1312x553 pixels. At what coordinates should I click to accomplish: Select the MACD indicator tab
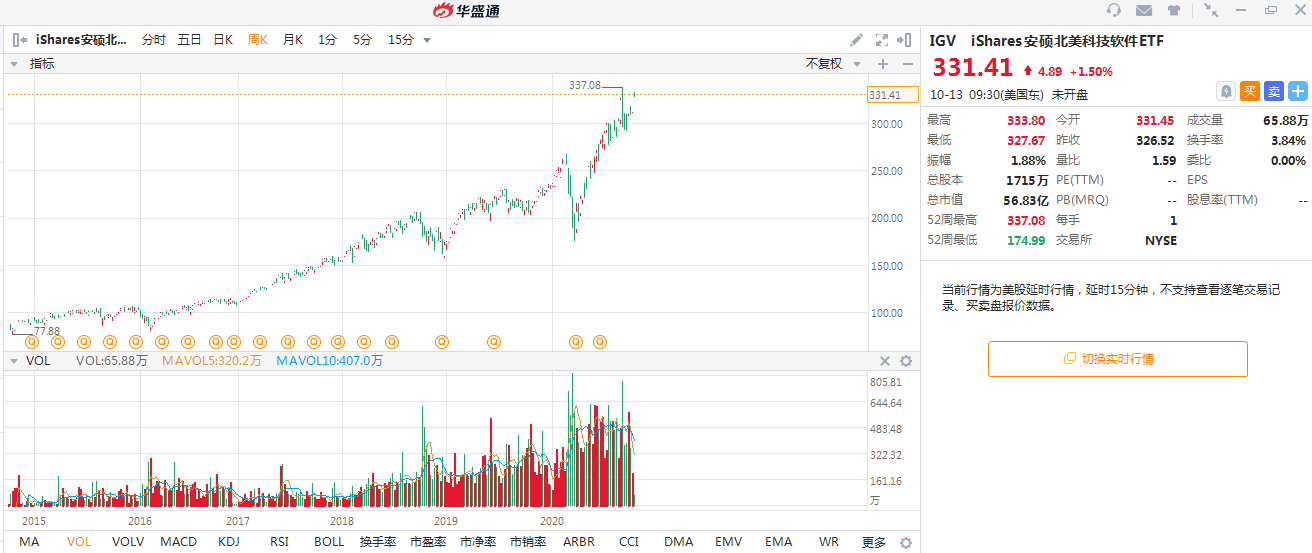pos(179,542)
